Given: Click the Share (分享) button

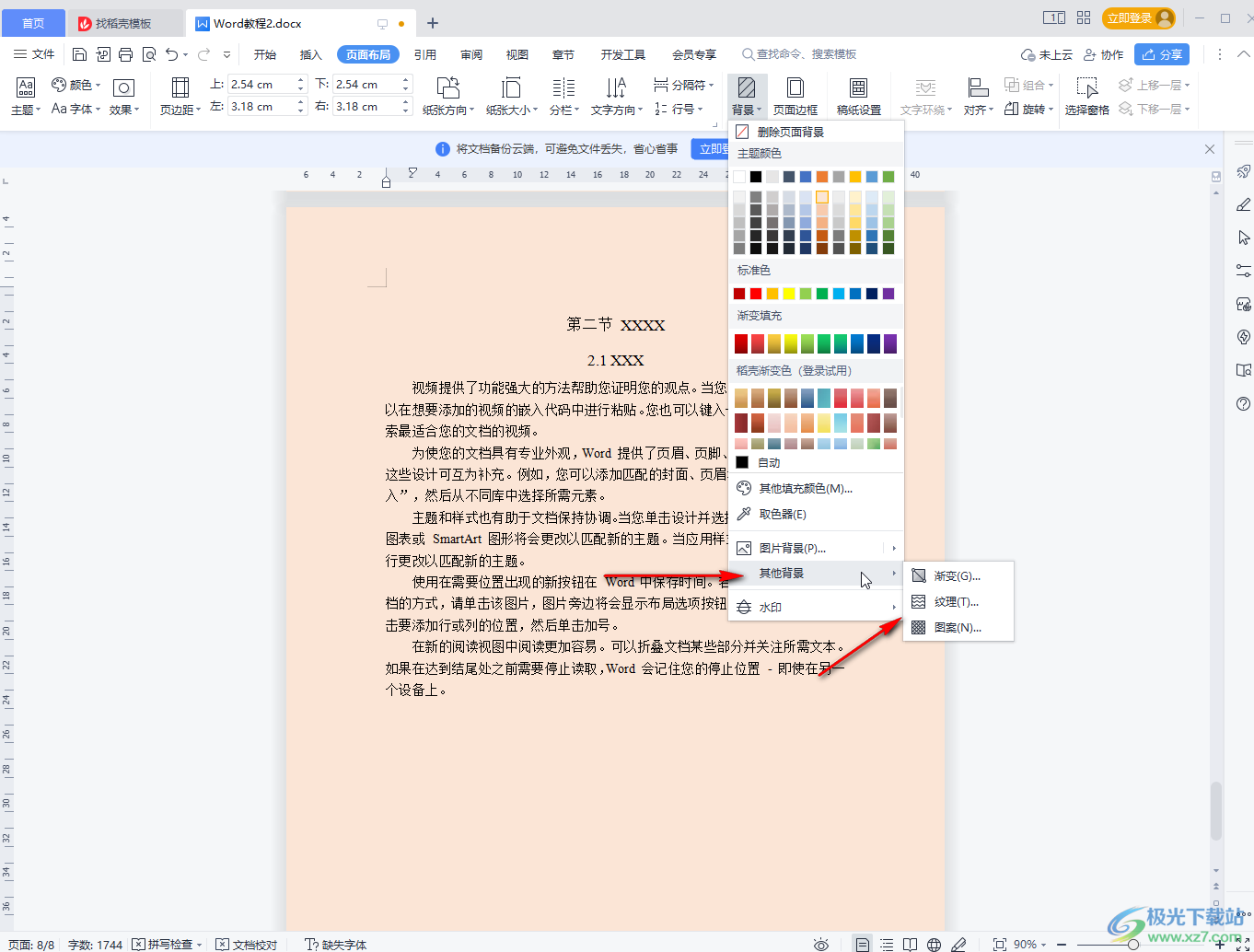Looking at the screenshot, I should point(1162,54).
